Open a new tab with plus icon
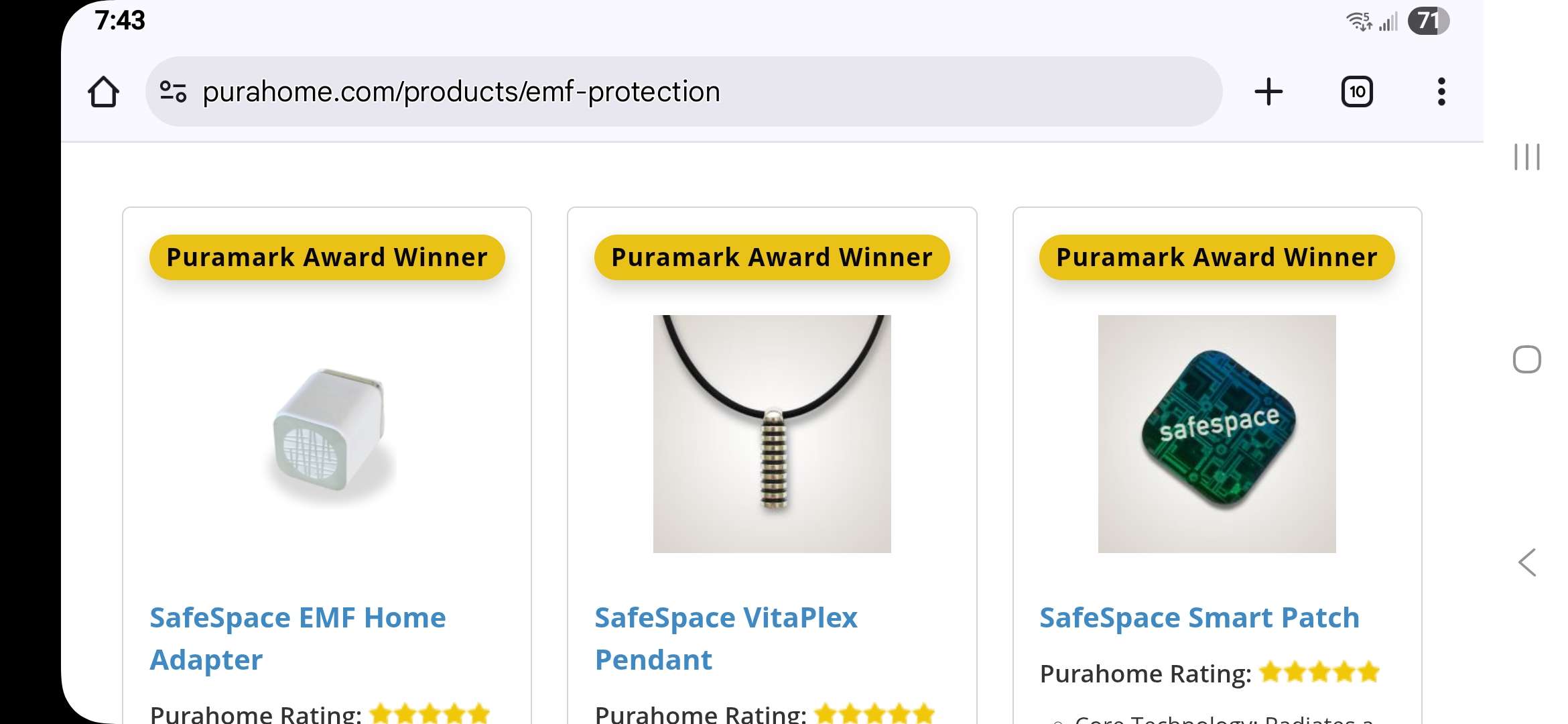This screenshot has height=724, width=1568. click(x=1268, y=92)
